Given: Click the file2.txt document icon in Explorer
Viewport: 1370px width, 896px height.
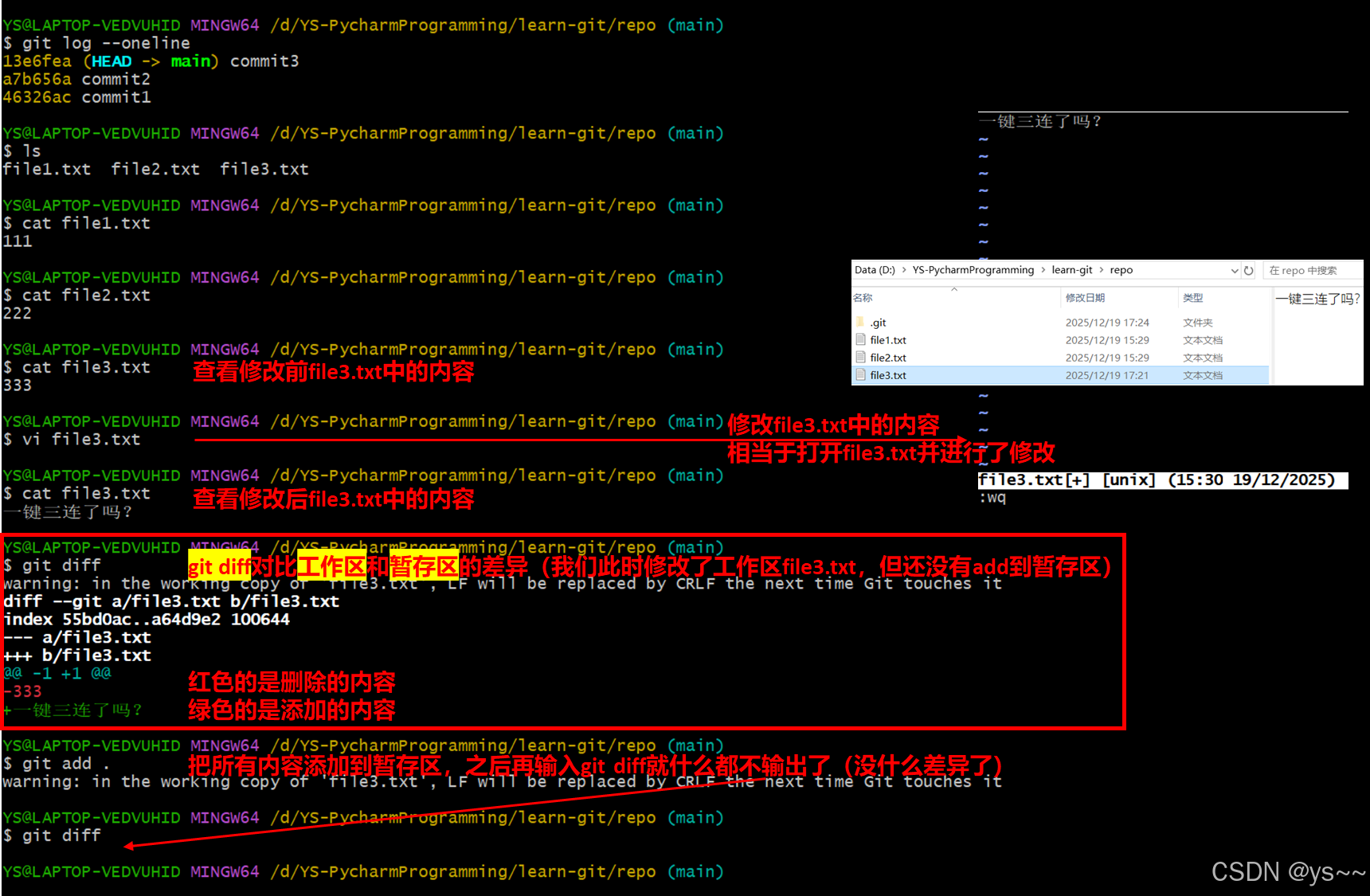Looking at the screenshot, I should 860,358.
